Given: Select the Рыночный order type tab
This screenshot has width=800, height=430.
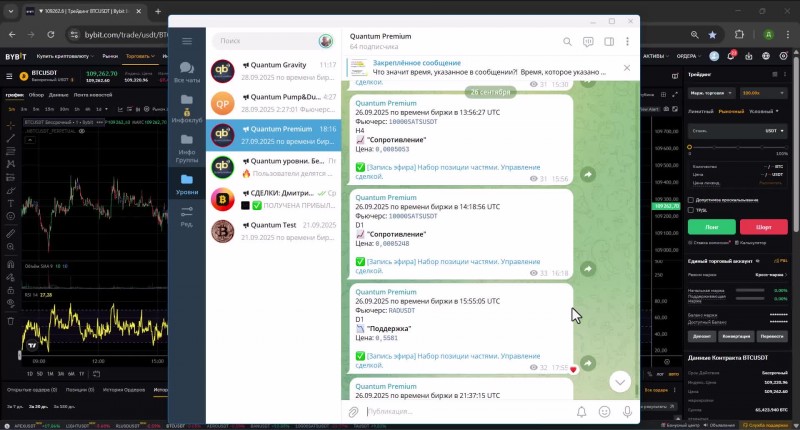Looking at the screenshot, I should coord(731,111).
